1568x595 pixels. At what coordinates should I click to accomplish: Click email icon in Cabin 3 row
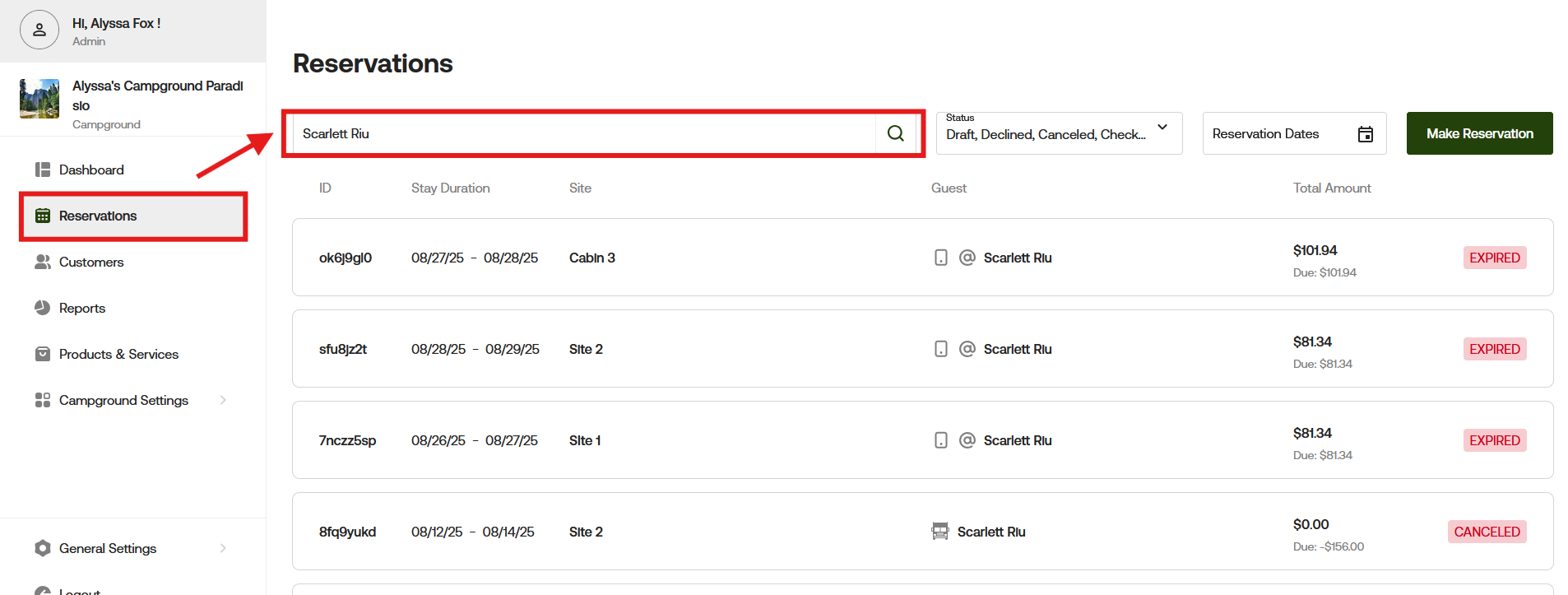click(x=967, y=258)
